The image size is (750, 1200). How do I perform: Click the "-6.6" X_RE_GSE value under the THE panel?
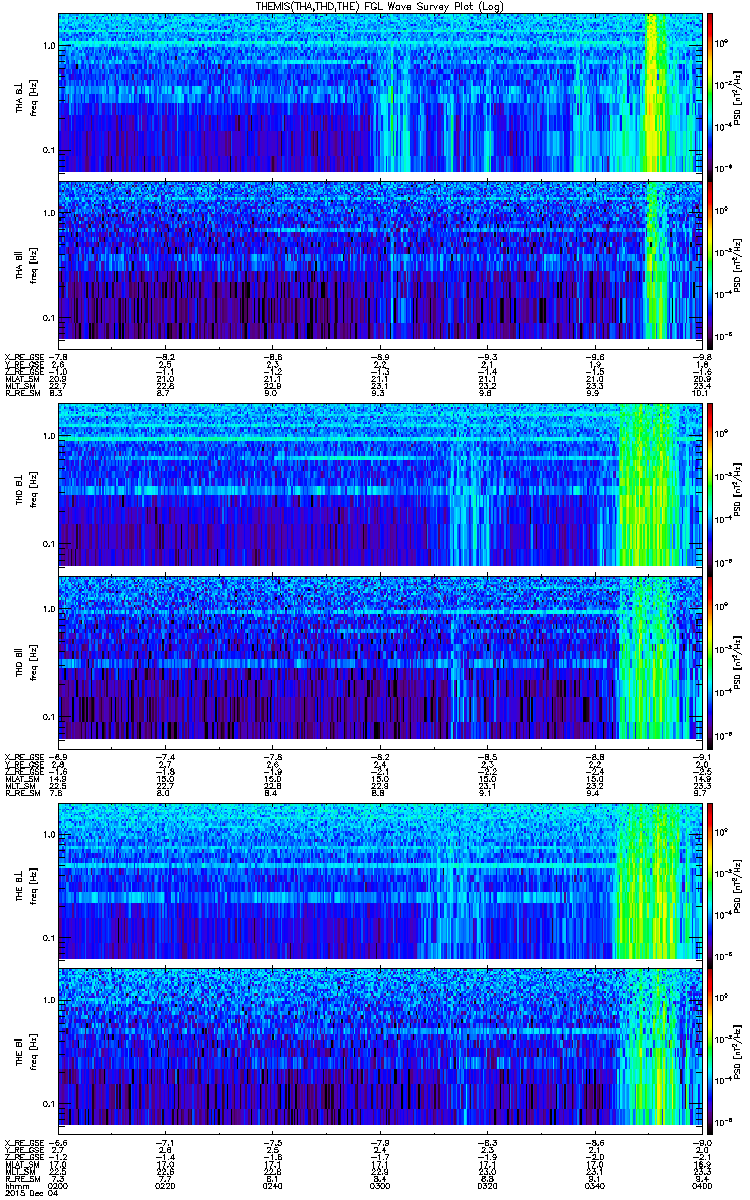point(60,1143)
